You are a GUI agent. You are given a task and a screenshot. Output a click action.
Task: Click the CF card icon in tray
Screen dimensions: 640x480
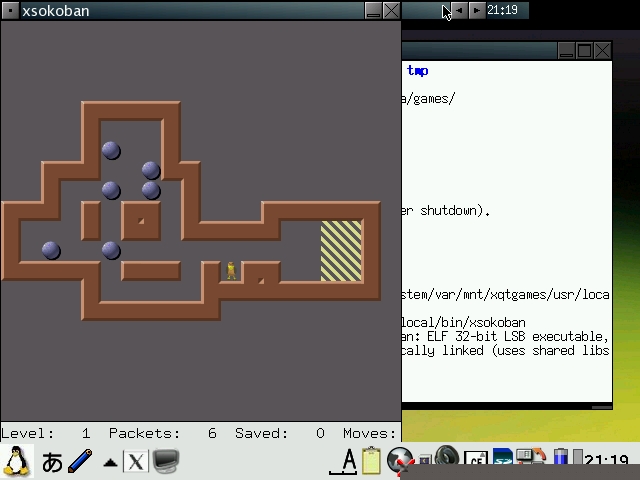click(x=476, y=461)
